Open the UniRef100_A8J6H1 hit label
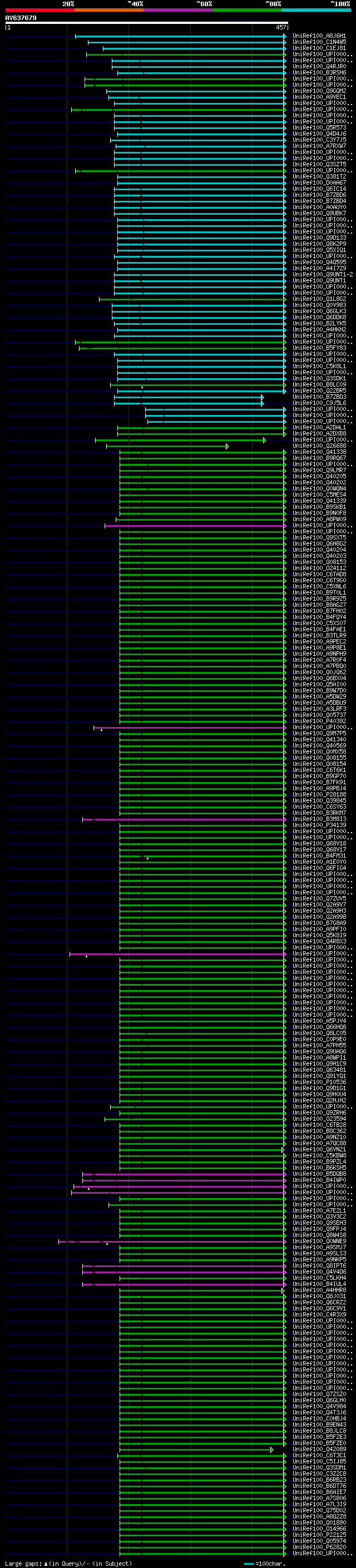The image size is (356, 1568). (x=319, y=36)
